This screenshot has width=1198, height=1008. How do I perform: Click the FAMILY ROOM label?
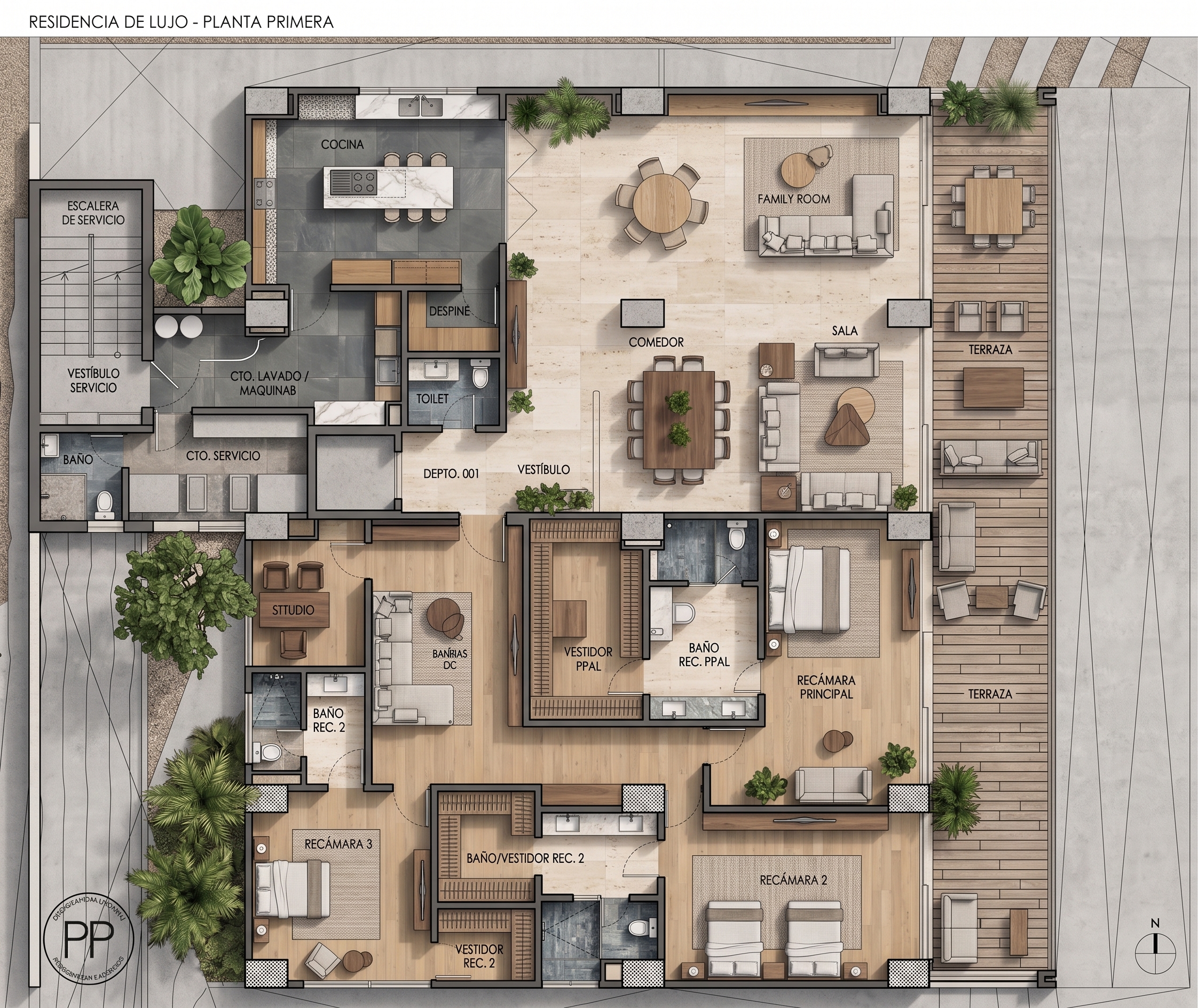coord(793,199)
